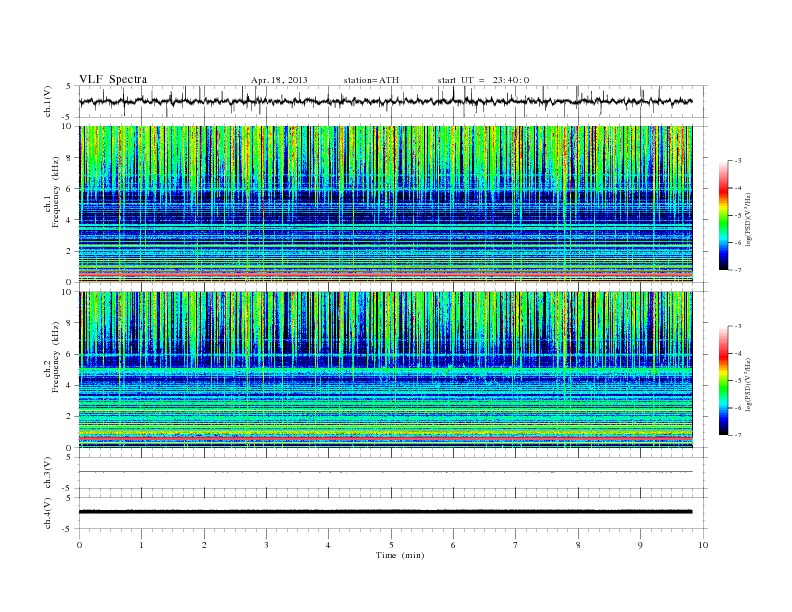Viewport: 792px width, 612px height.
Task: Click the '10' tick on the time axis
Action: 703,545
